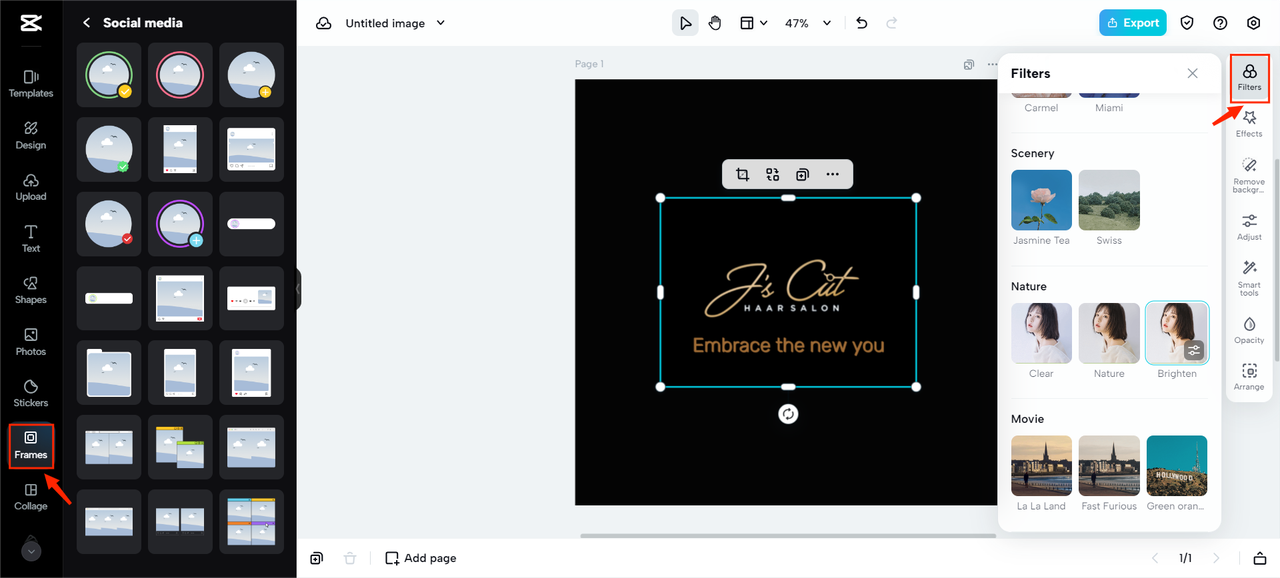This screenshot has width=1280, height=578.
Task: Close the Filters panel
Action: [1192, 73]
